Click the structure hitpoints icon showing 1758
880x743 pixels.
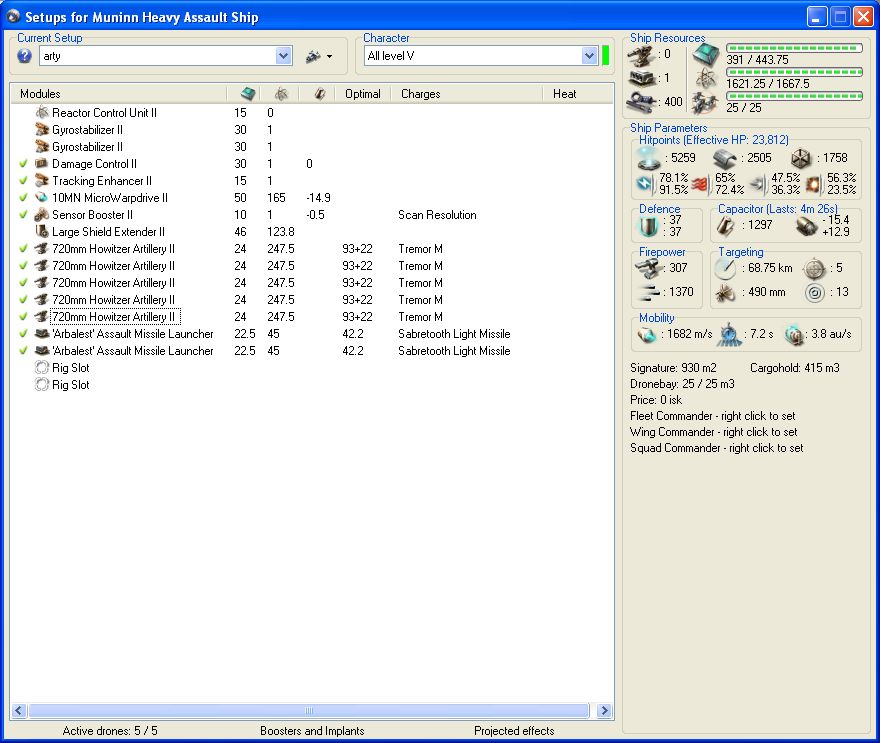801,159
